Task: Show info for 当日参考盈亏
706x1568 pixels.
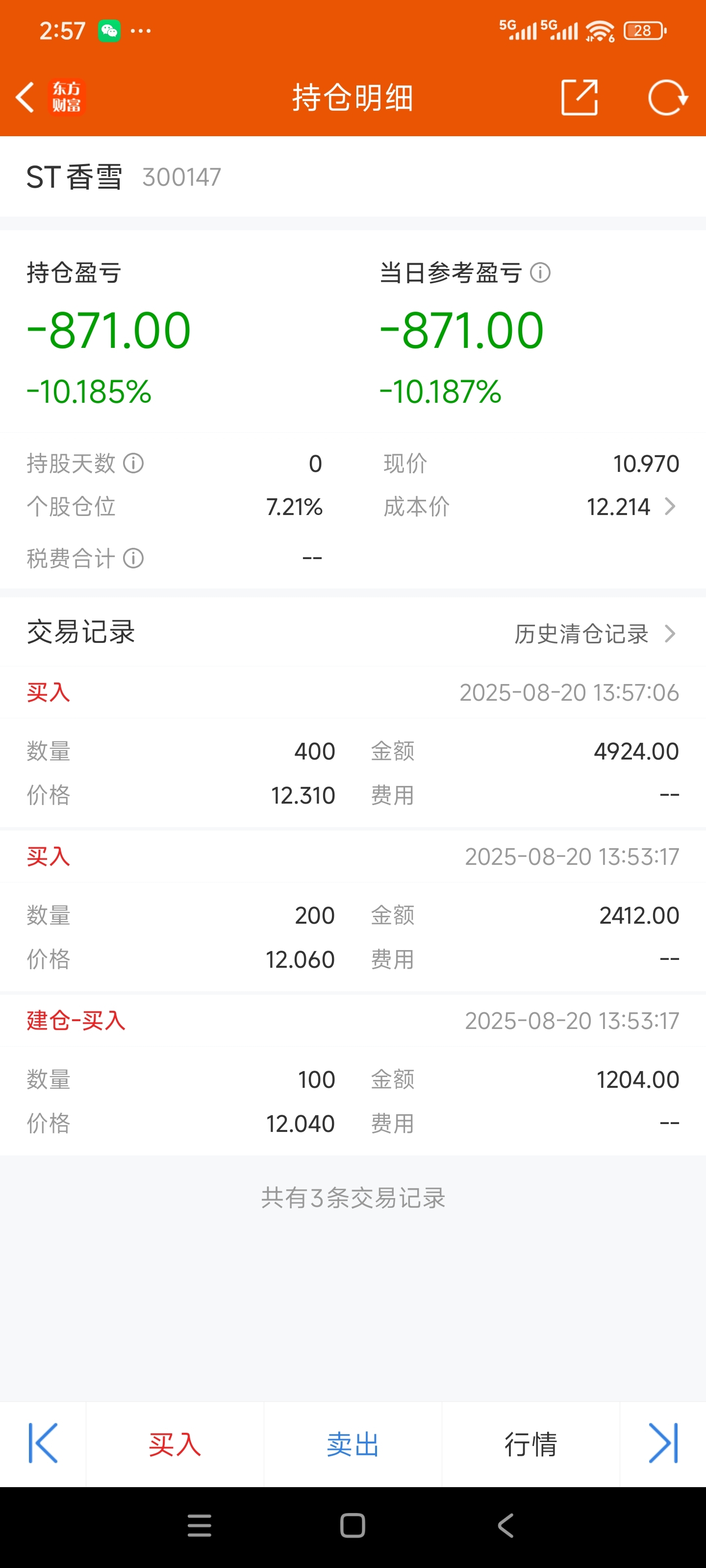Action: (x=540, y=273)
